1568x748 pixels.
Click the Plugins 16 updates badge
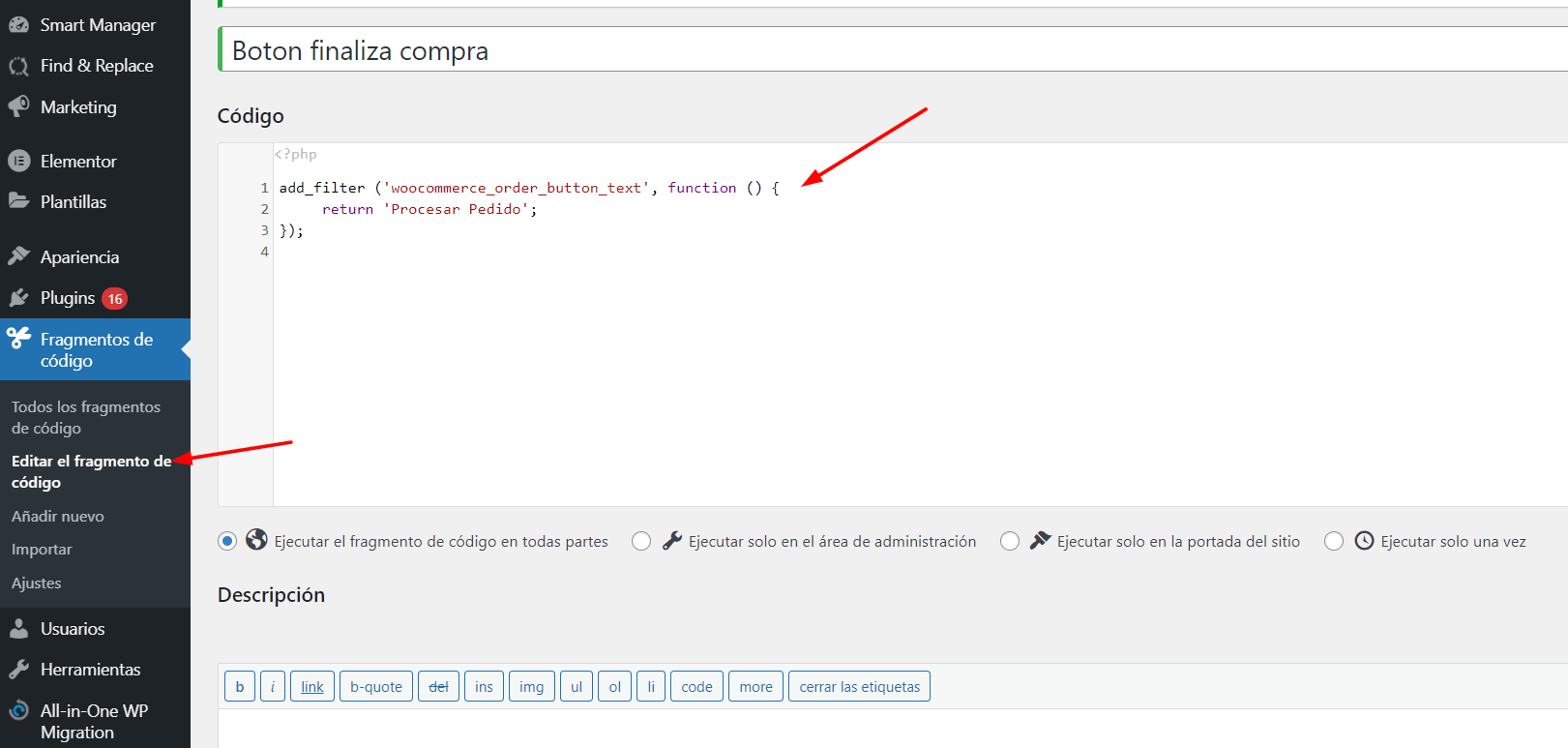[115, 299]
